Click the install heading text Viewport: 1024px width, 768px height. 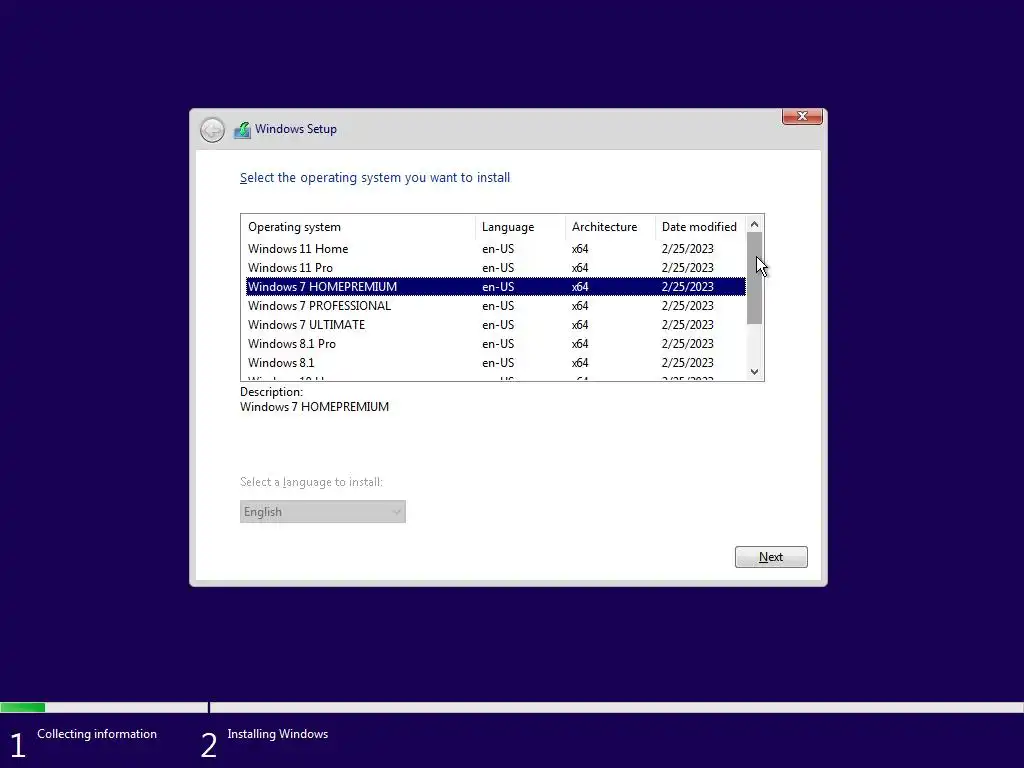pos(375,178)
